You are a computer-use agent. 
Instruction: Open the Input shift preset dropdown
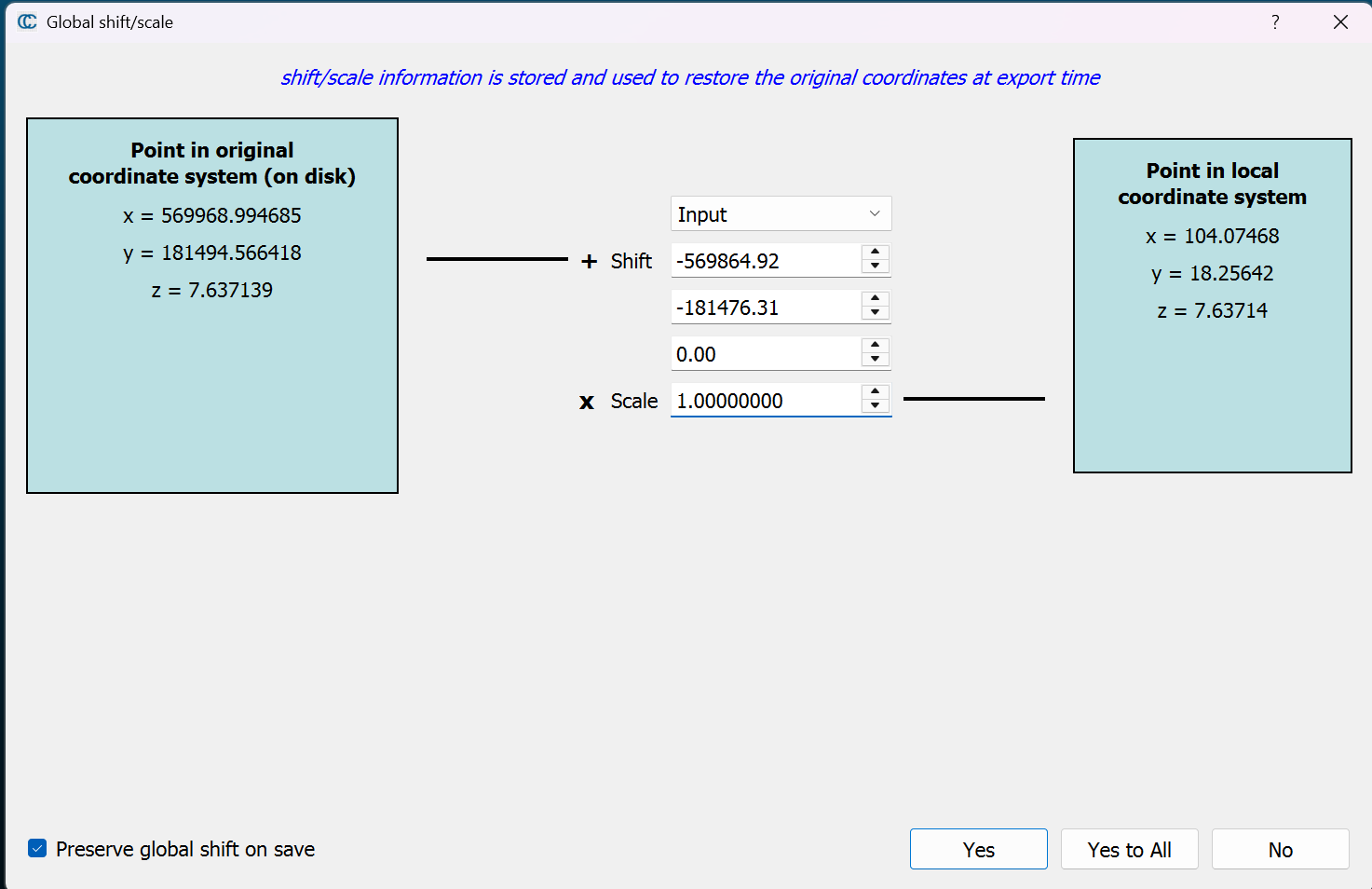(781, 214)
